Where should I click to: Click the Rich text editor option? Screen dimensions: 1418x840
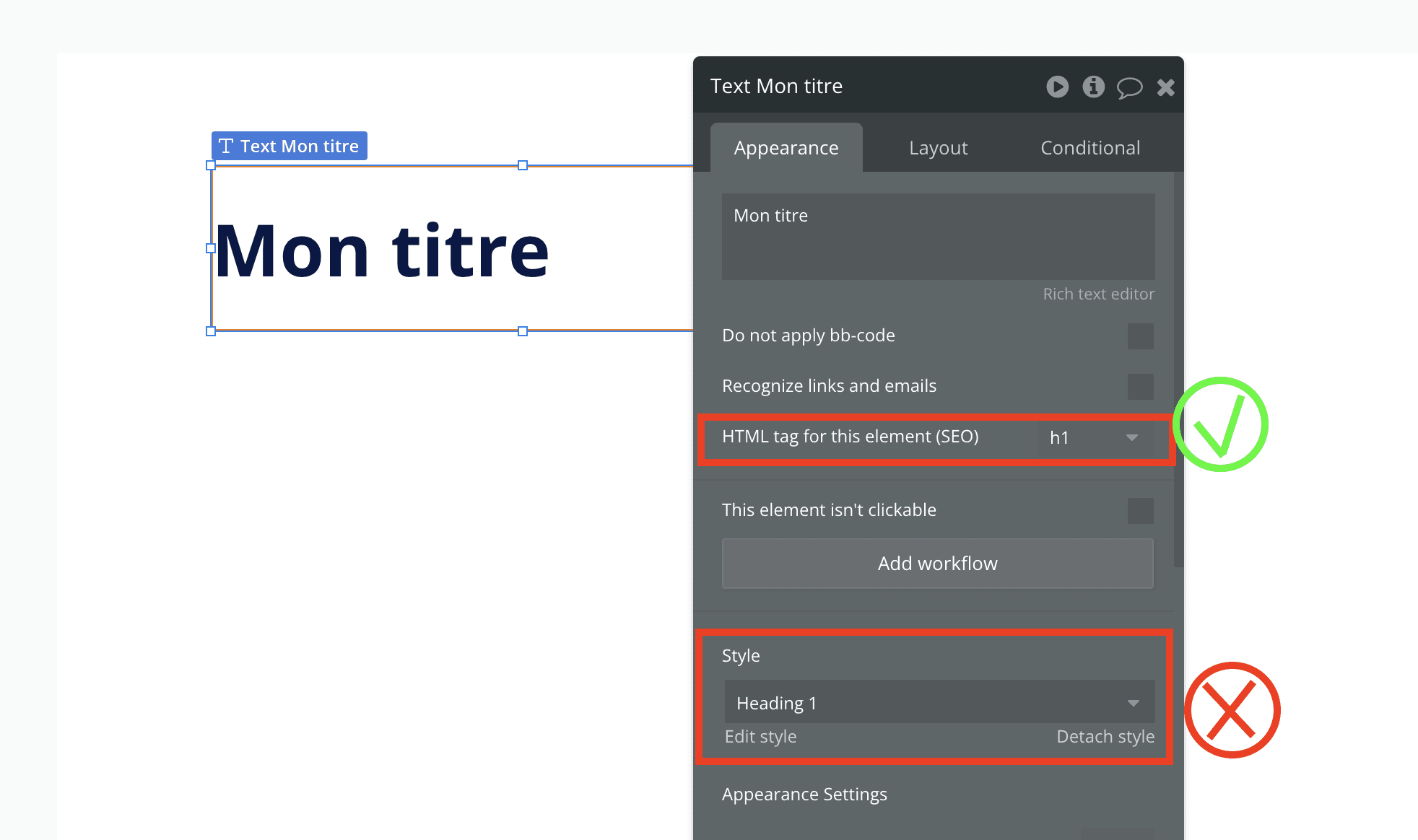click(1098, 294)
